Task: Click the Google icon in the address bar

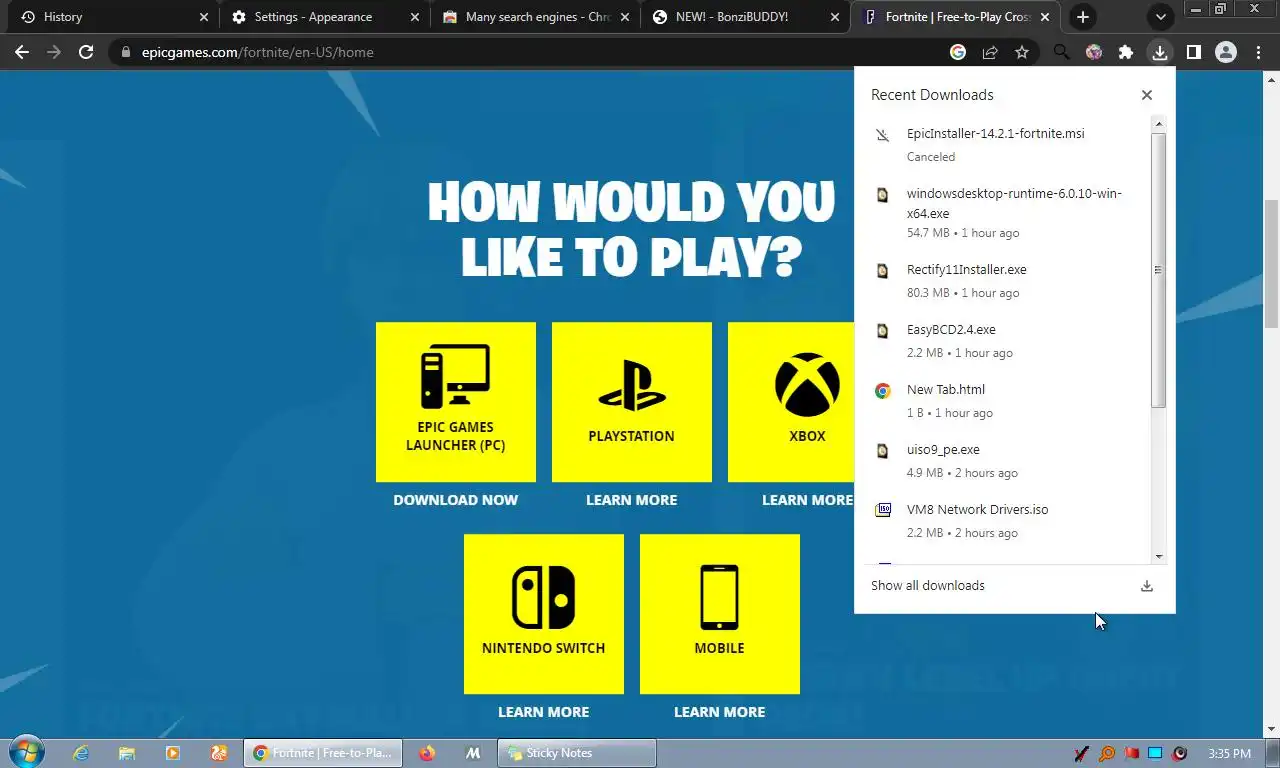Action: 958,52
